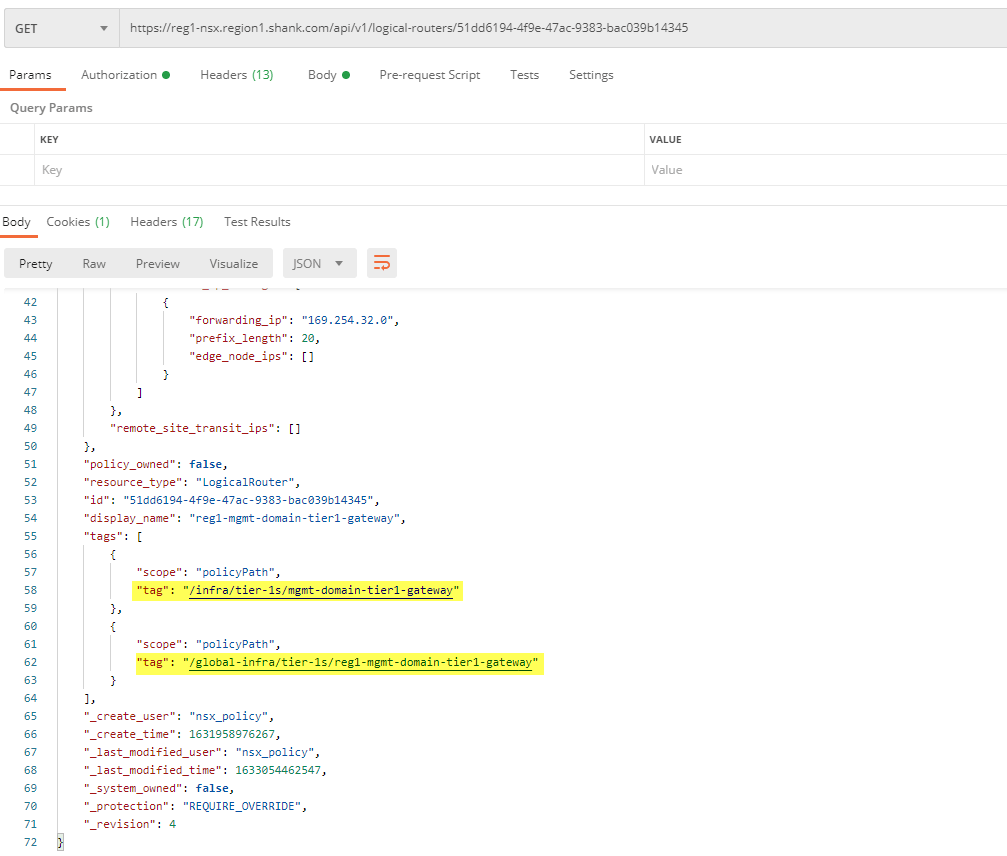The image size is (1007, 856).
Task: Select the Params request tab
Action: [x=30, y=75]
